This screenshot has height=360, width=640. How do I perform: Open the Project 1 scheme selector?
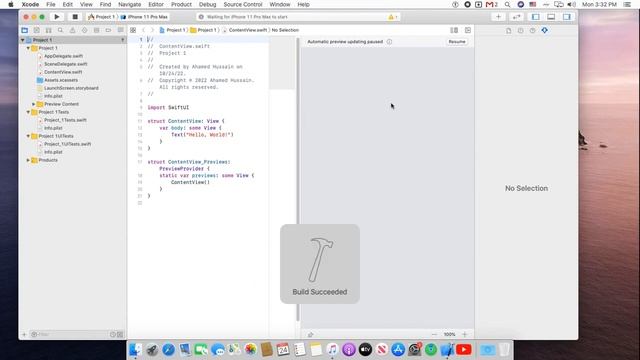(x=102, y=17)
